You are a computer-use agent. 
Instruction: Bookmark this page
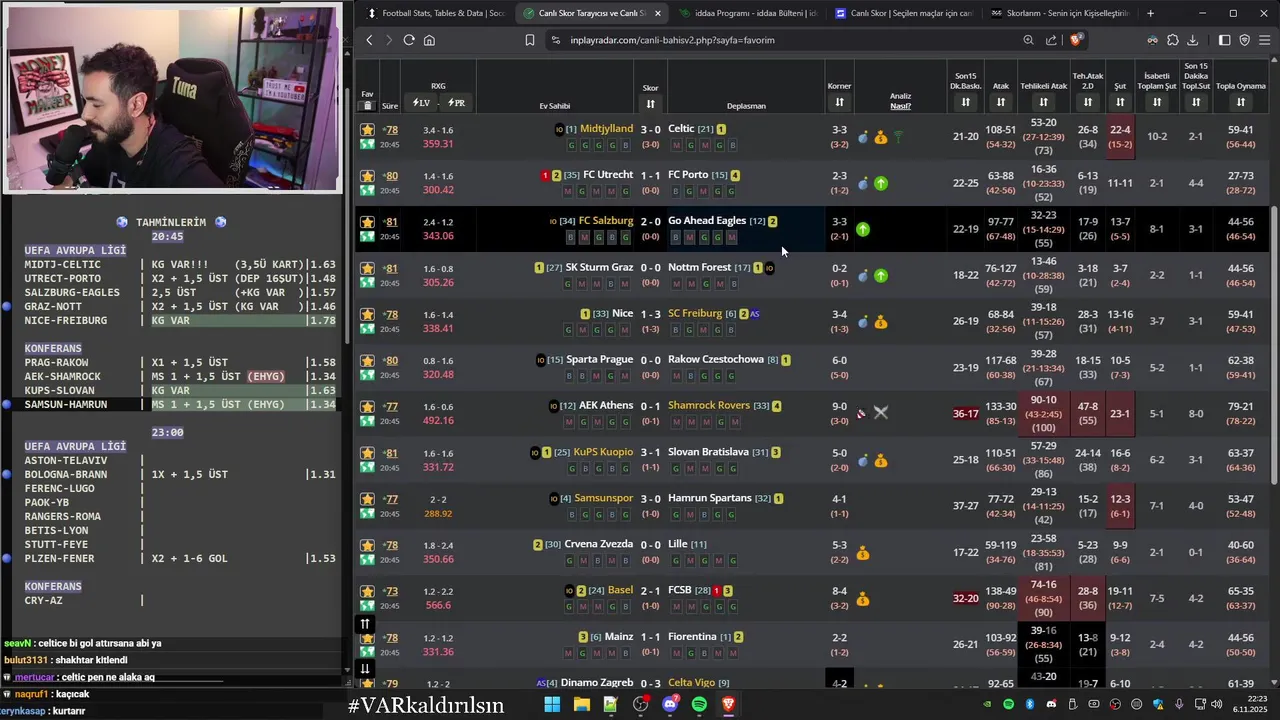coord(530,40)
